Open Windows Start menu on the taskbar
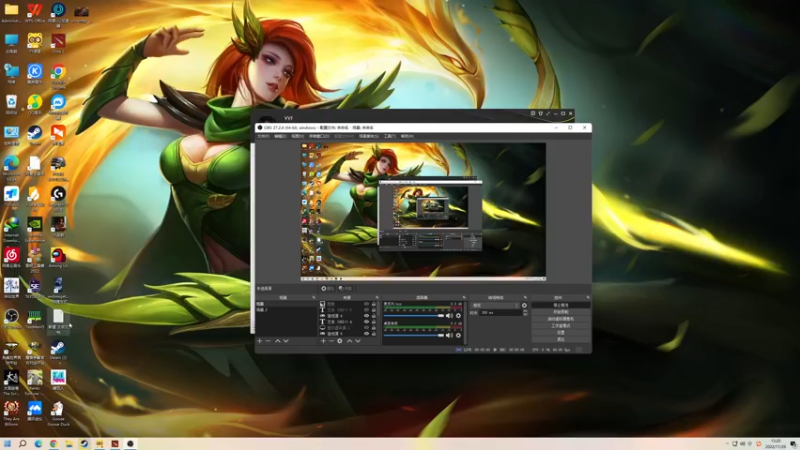The image size is (800, 450). [7, 444]
